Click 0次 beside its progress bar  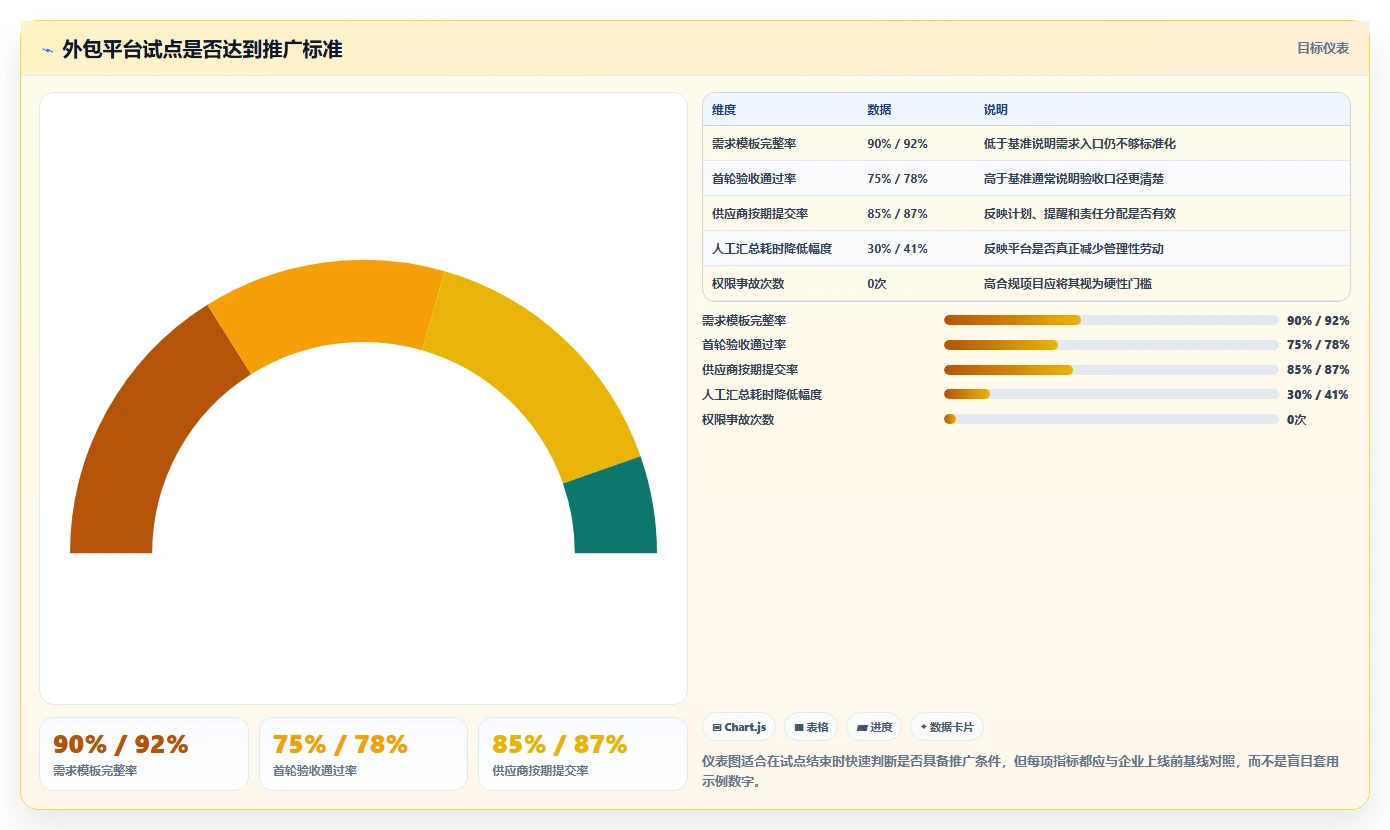[1297, 419]
